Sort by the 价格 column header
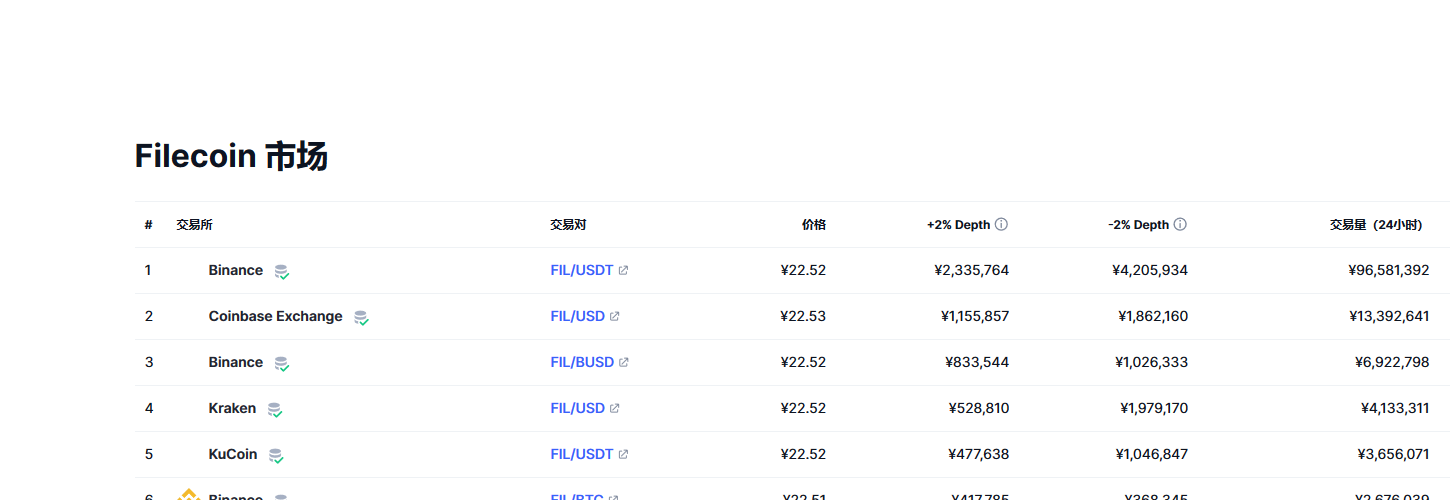1450x500 pixels. [814, 225]
